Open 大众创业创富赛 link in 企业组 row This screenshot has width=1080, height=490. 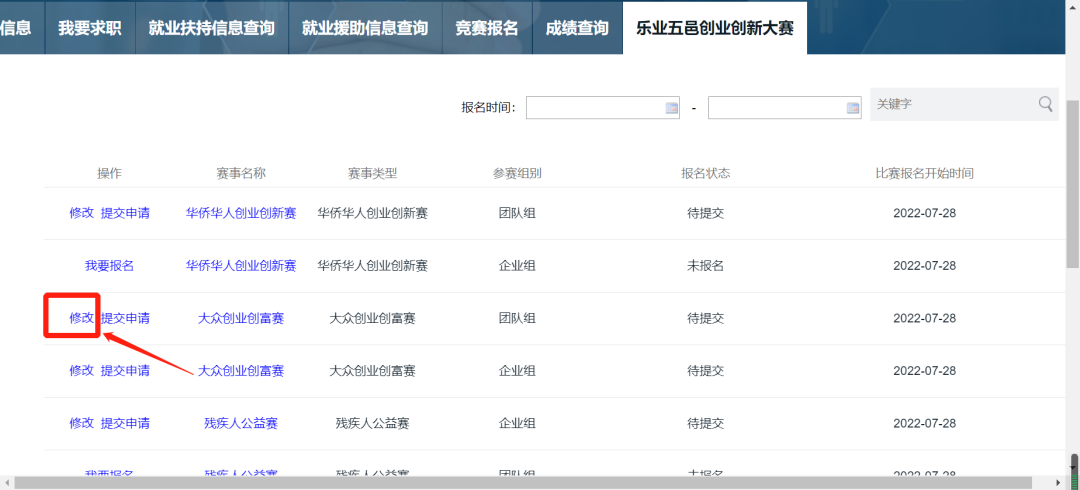tap(241, 371)
